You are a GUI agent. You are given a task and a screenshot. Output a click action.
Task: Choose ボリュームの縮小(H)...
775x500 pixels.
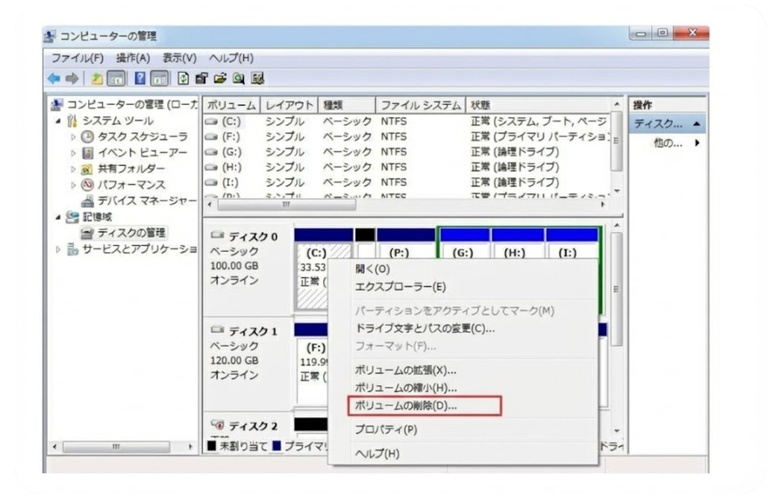(464, 388)
